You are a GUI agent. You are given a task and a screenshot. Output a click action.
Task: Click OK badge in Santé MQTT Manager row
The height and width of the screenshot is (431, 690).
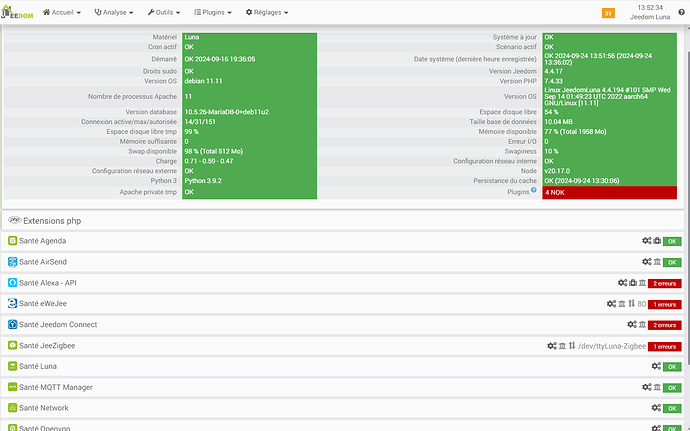pos(672,388)
